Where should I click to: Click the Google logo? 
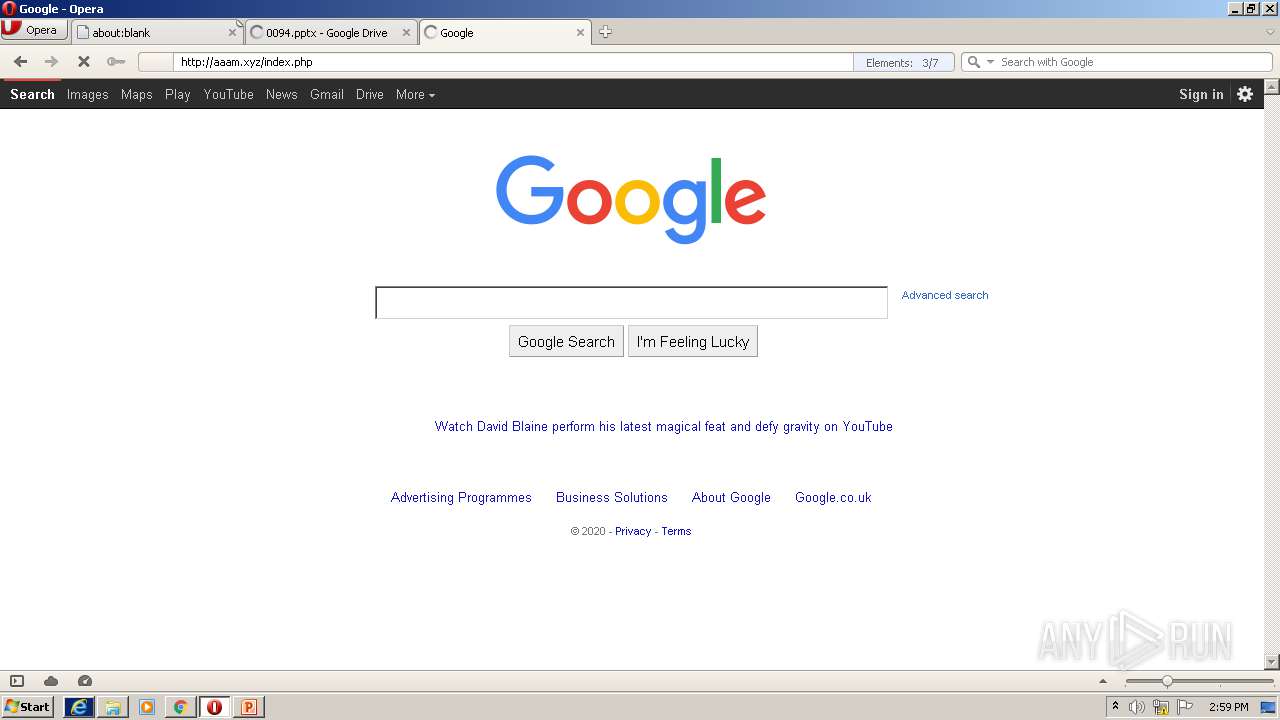pos(631,199)
